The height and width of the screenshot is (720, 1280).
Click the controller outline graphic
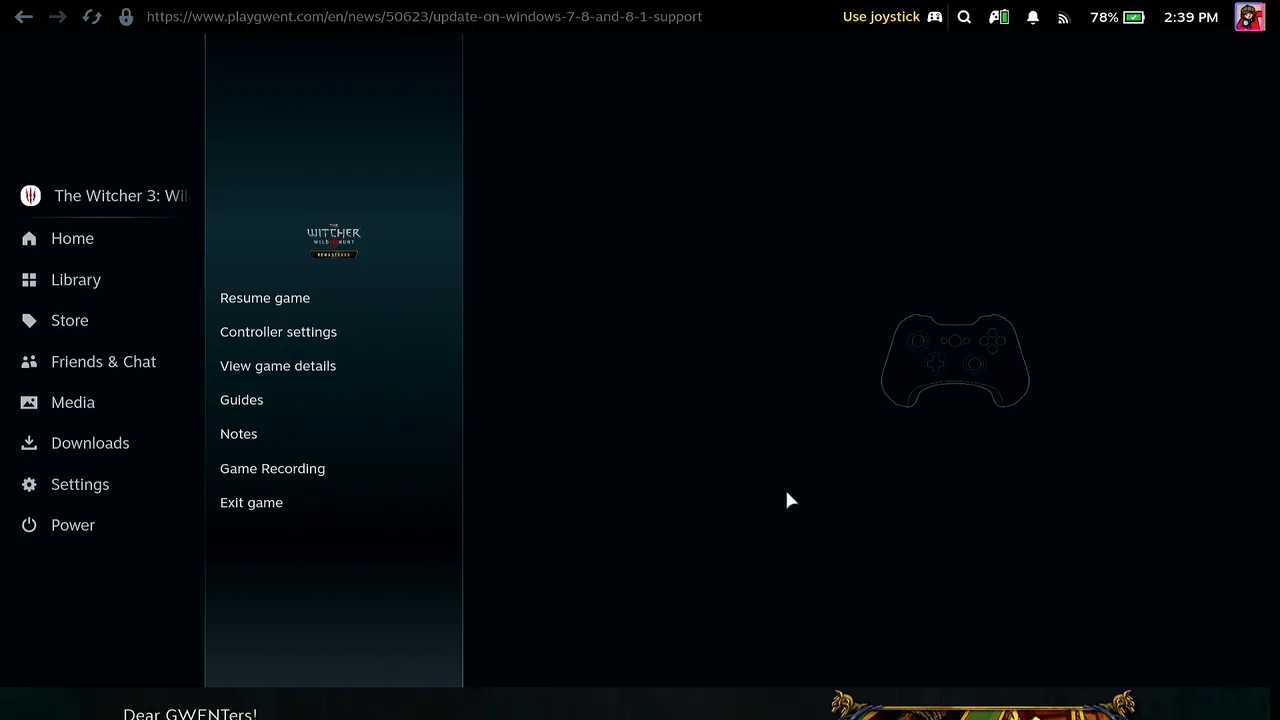(x=955, y=361)
